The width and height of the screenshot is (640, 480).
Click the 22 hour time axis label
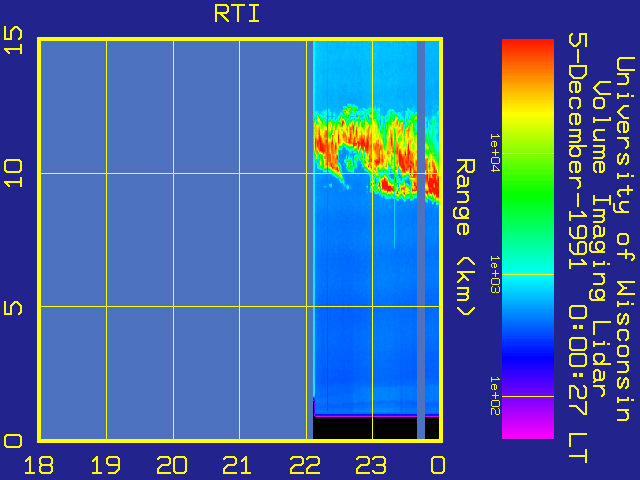pos(305,465)
